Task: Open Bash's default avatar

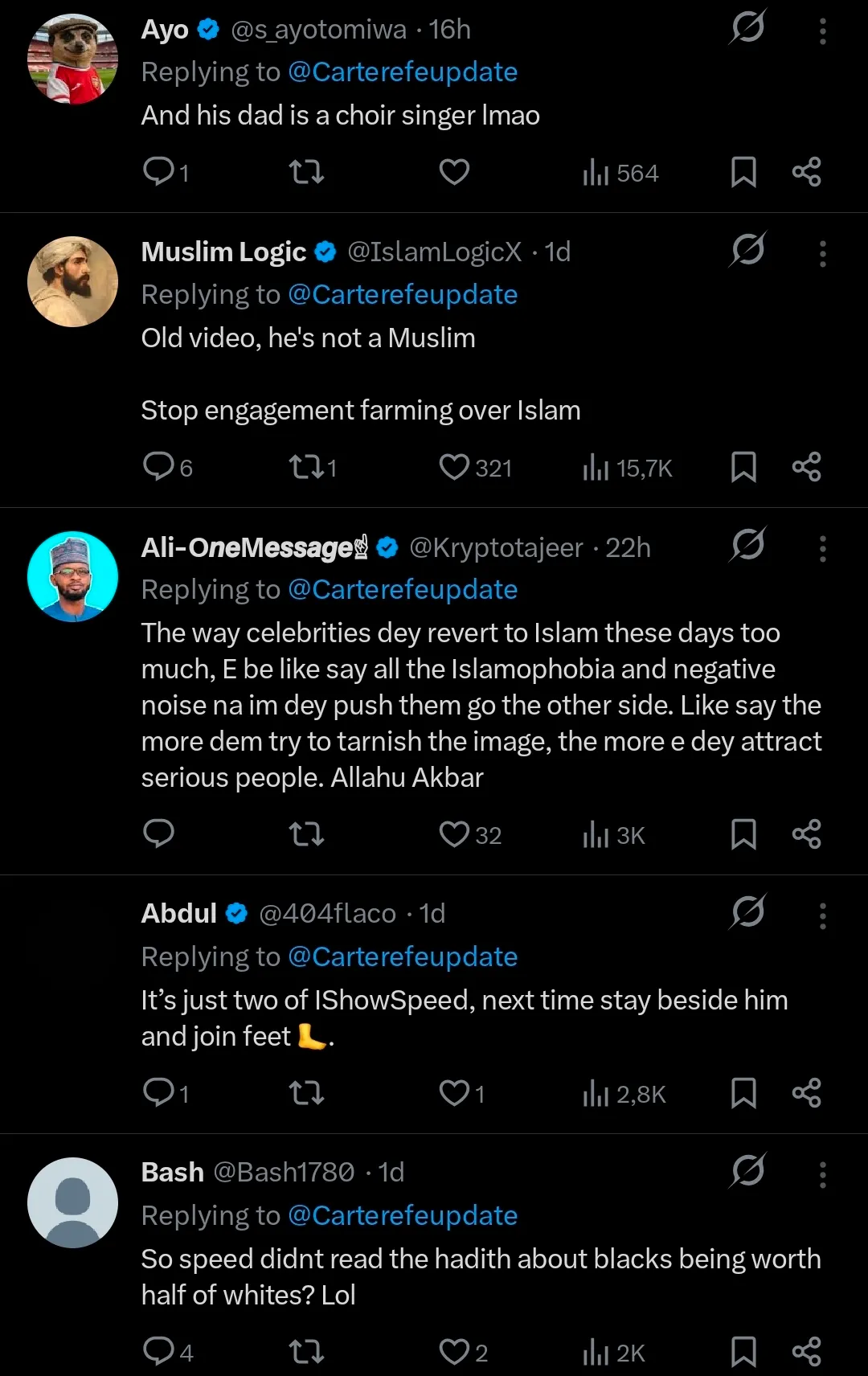Action: (x=72, y=1202)
